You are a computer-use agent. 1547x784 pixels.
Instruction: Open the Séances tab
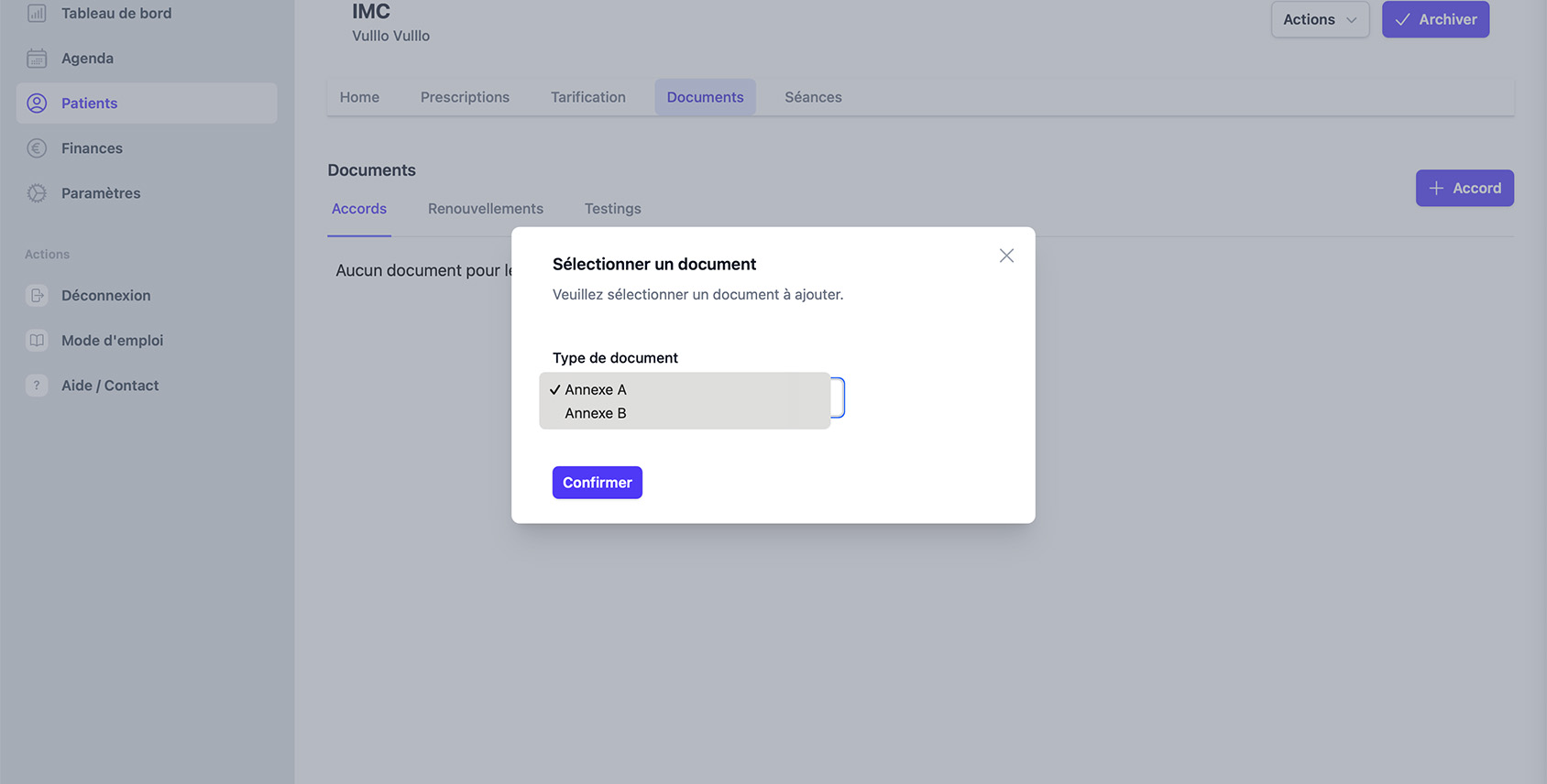pyautogui.click(x=813, y=97)
